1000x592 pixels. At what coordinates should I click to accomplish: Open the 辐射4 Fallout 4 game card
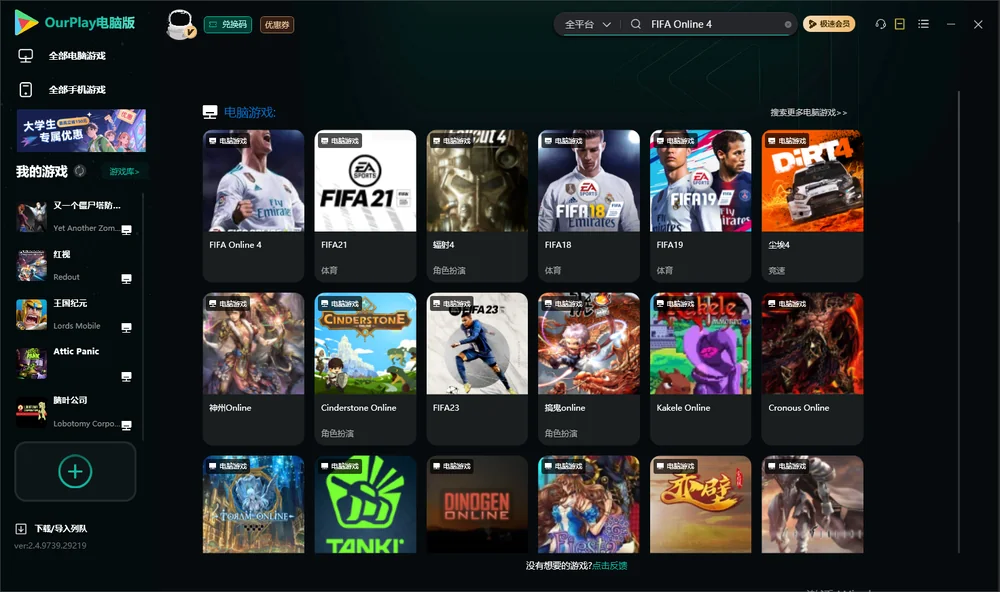(477, 205)
